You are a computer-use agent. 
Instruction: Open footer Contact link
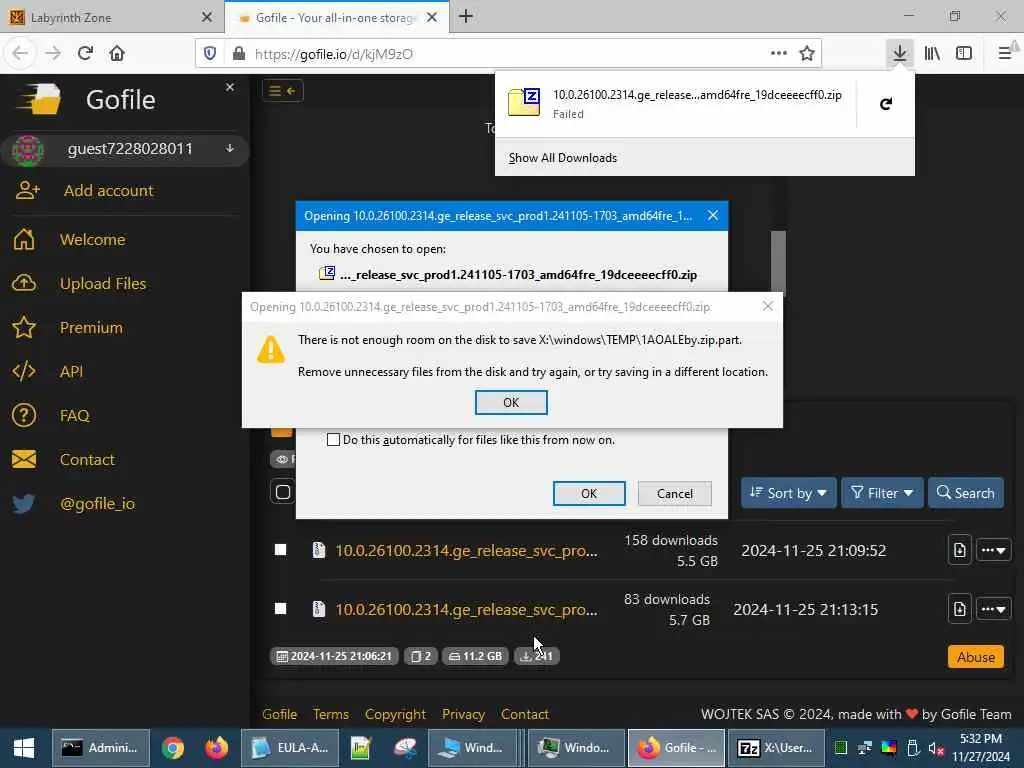(x=524, y=714)
